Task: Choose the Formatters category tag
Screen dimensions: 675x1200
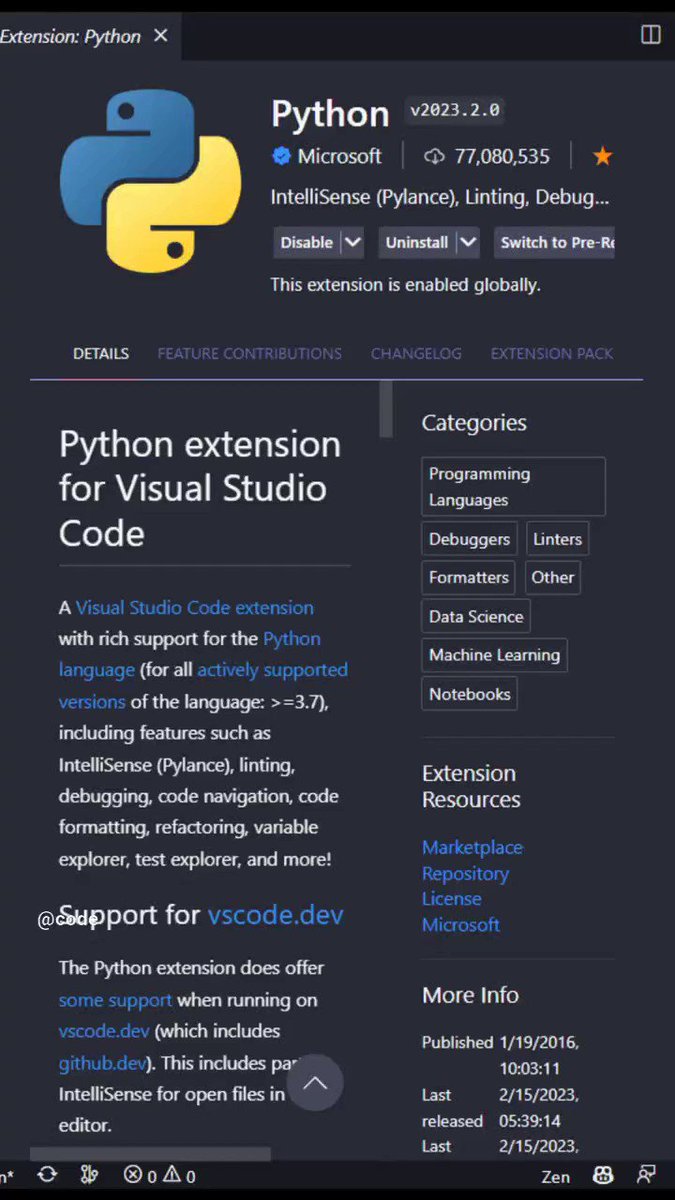Action: click(x=468, y=577)
